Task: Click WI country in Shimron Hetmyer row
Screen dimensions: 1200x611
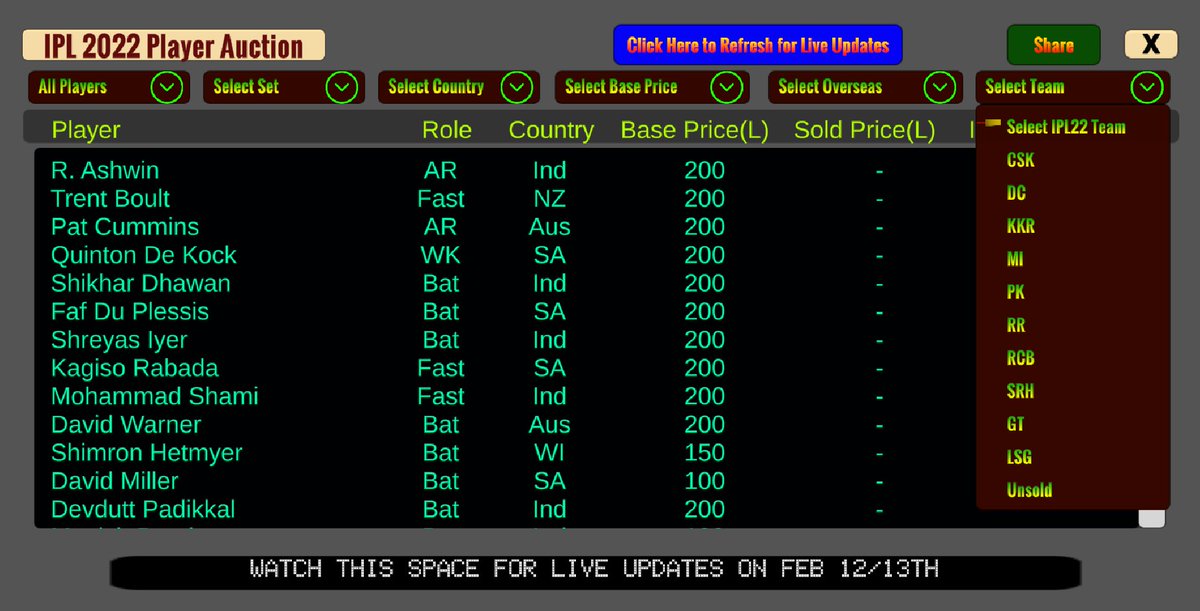Action: click(550, 453)
